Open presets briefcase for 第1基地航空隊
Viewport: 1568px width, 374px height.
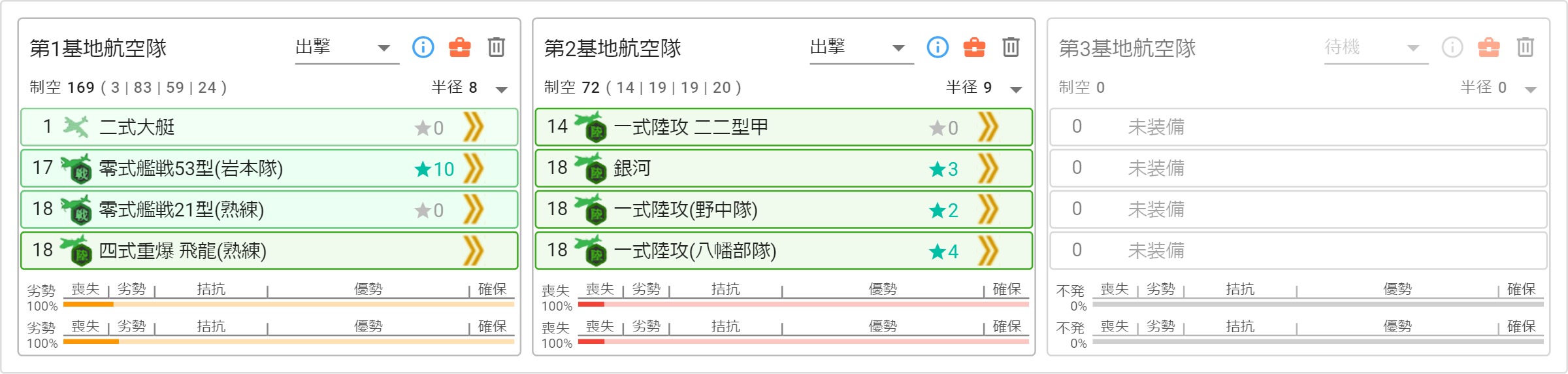pos(459,47)
